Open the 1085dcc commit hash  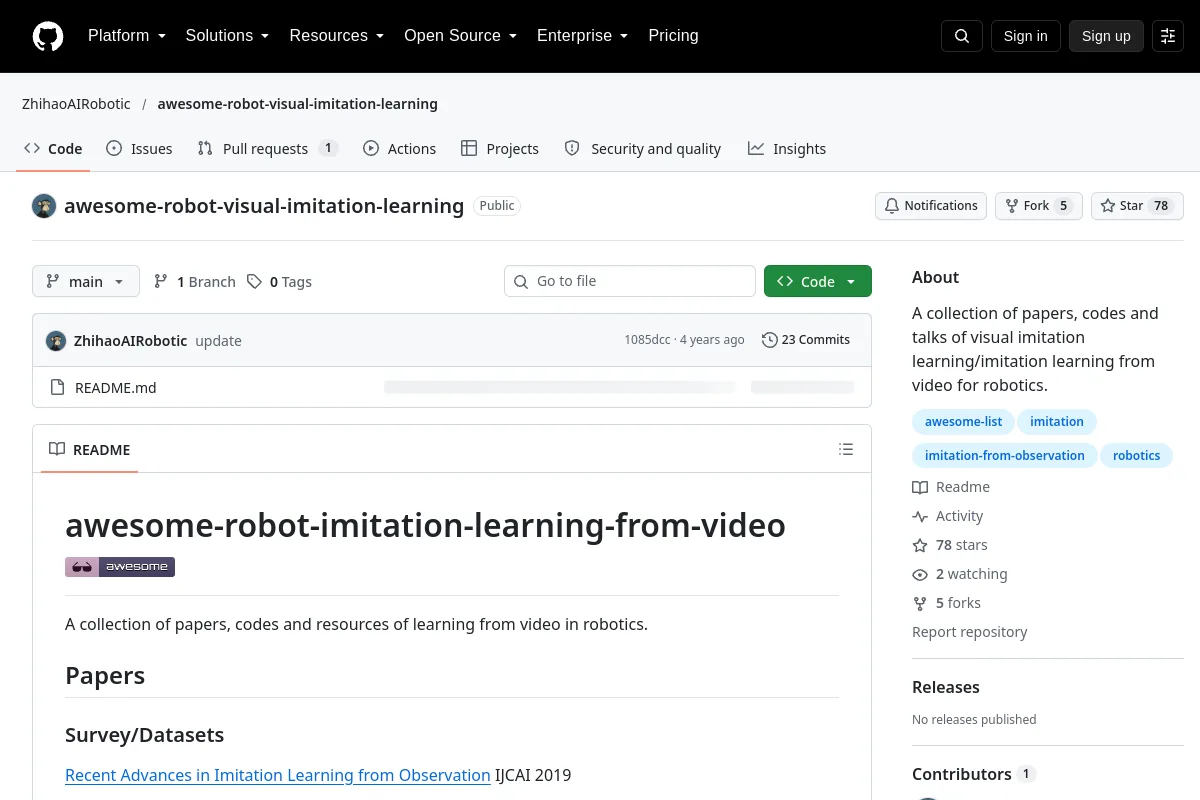click(647, 340)
